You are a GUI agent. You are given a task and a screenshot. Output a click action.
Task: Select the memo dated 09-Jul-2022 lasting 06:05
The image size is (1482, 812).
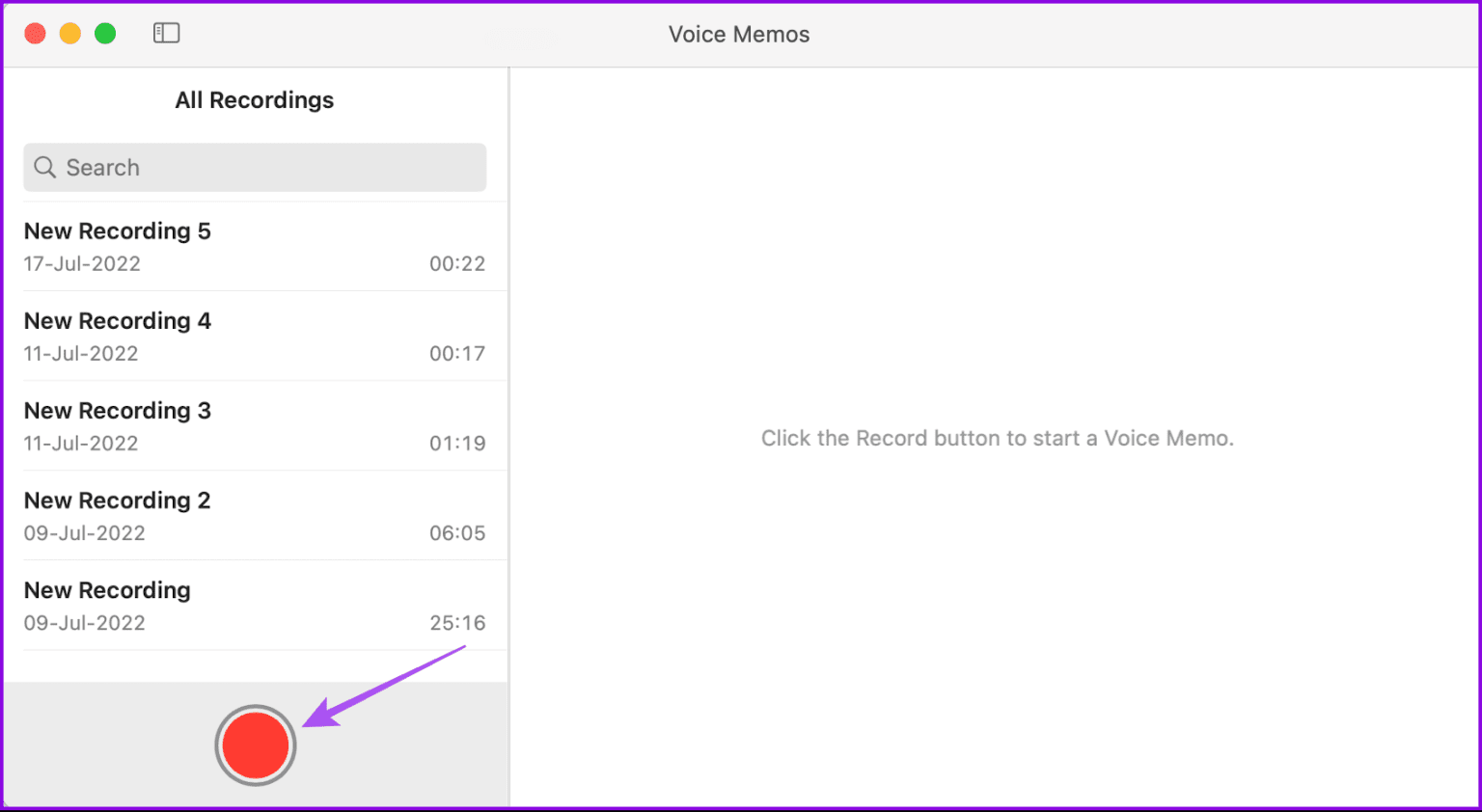point(254,515)
